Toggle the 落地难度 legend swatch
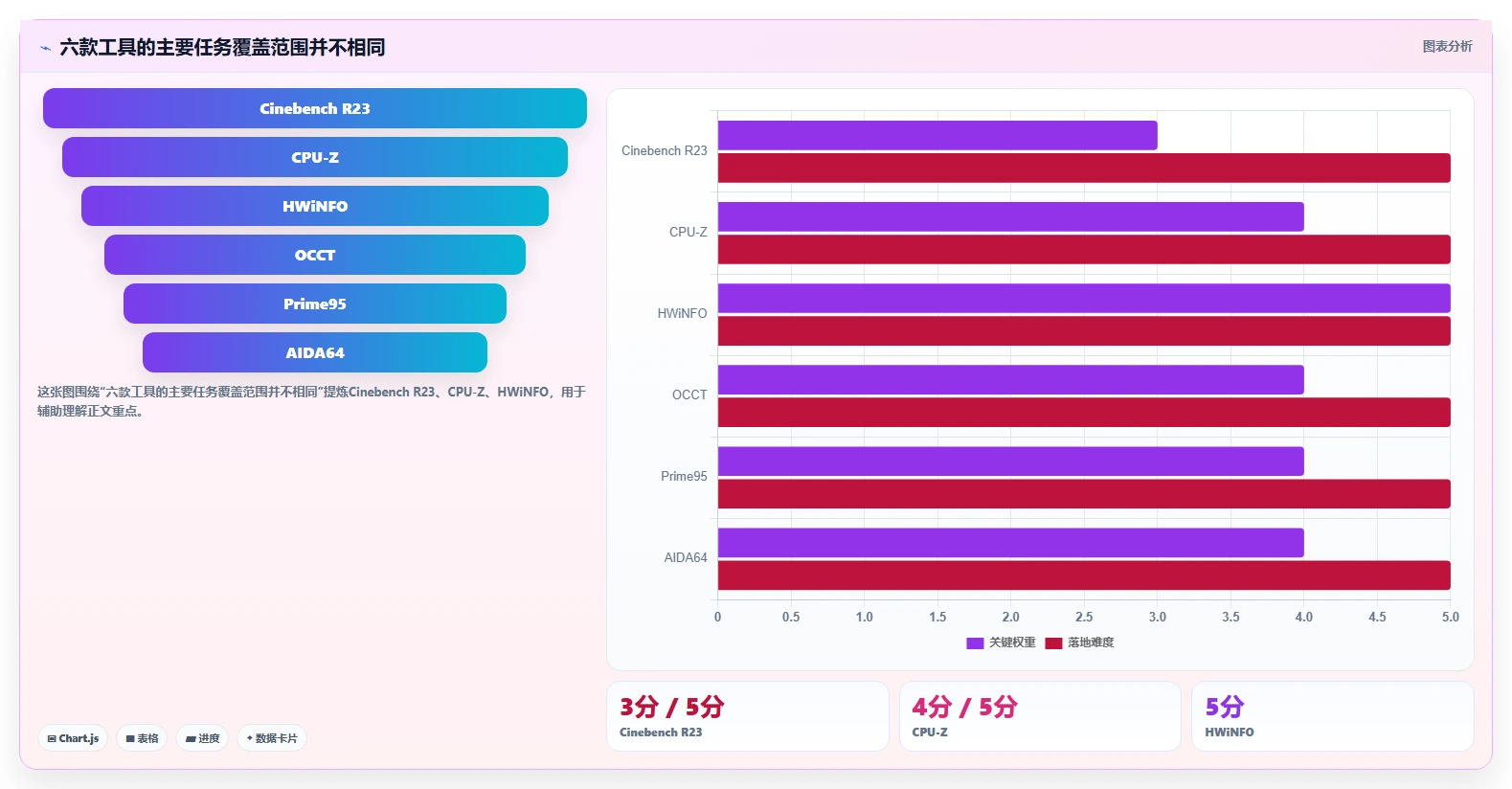The height and width of the screenshot is (789, 1512). pyautogui.click(x=1053, y=643)
